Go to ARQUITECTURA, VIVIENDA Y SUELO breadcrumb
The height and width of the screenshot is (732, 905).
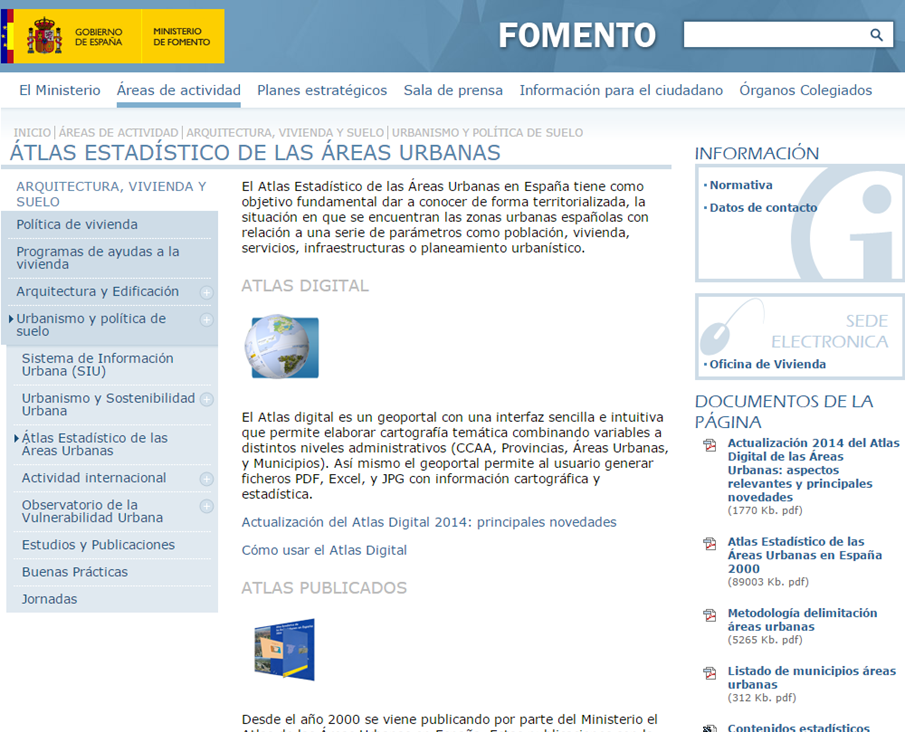pos(285,133)
